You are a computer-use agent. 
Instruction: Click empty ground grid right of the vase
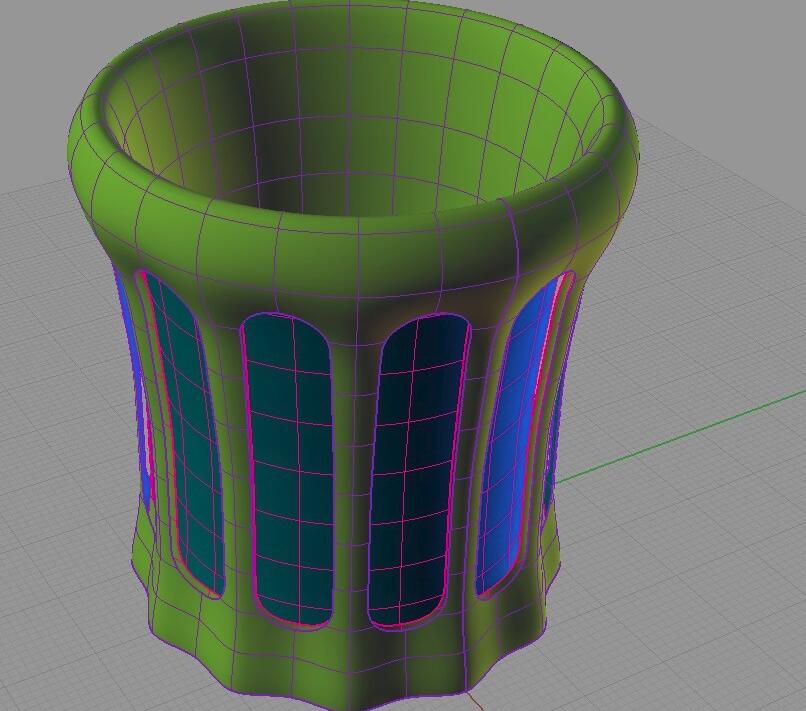[x=690, y=560]
